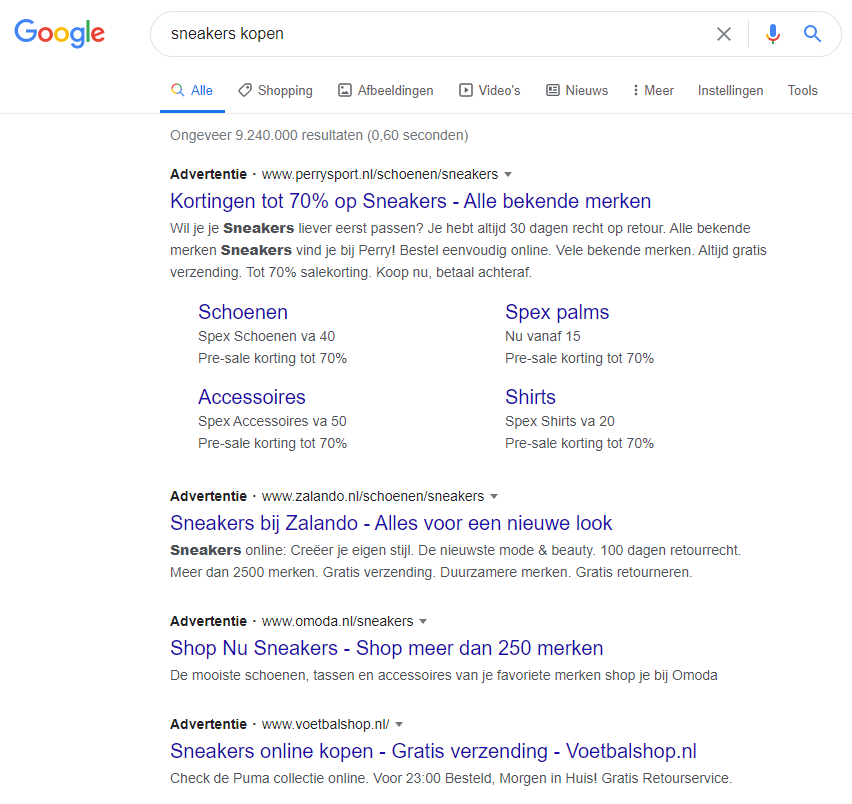The width and height of the screenshot is (852, 804).
Task: Open the Tools options
Action: [803, 90]
